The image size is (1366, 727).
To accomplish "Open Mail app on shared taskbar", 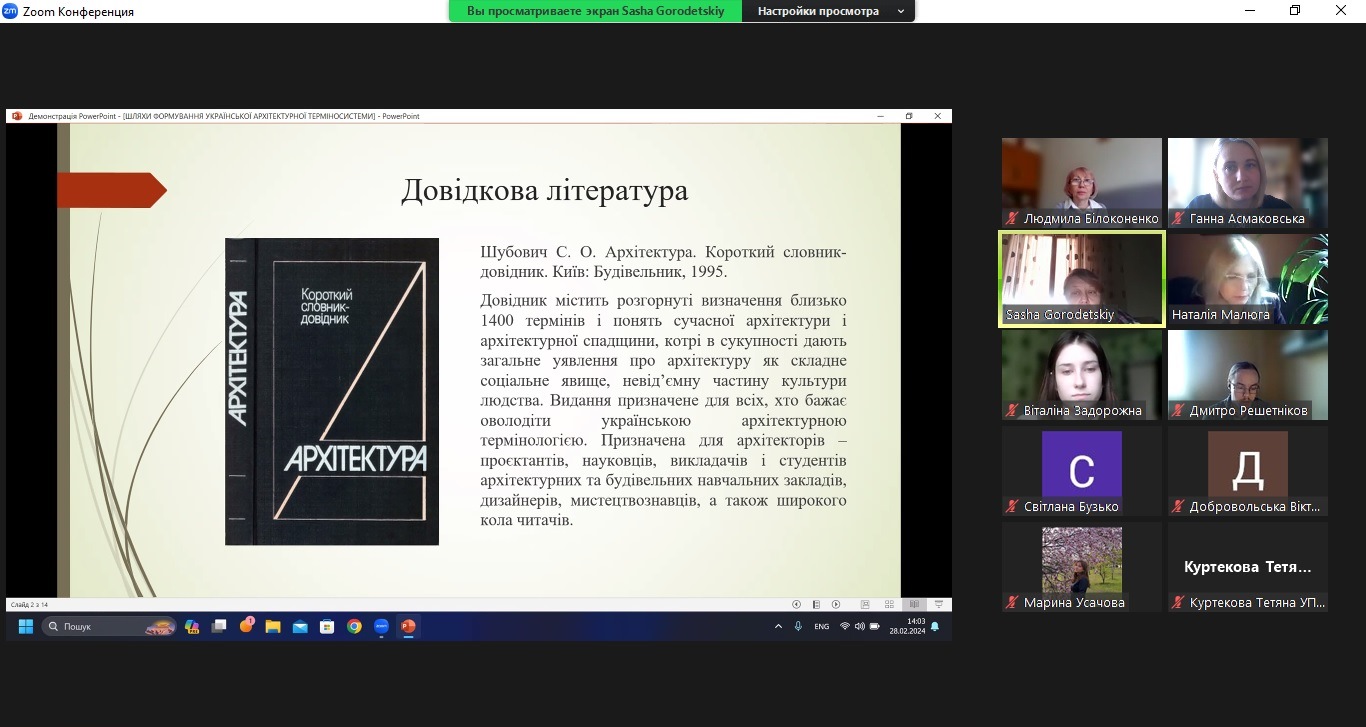I will (x=300, y=627).
